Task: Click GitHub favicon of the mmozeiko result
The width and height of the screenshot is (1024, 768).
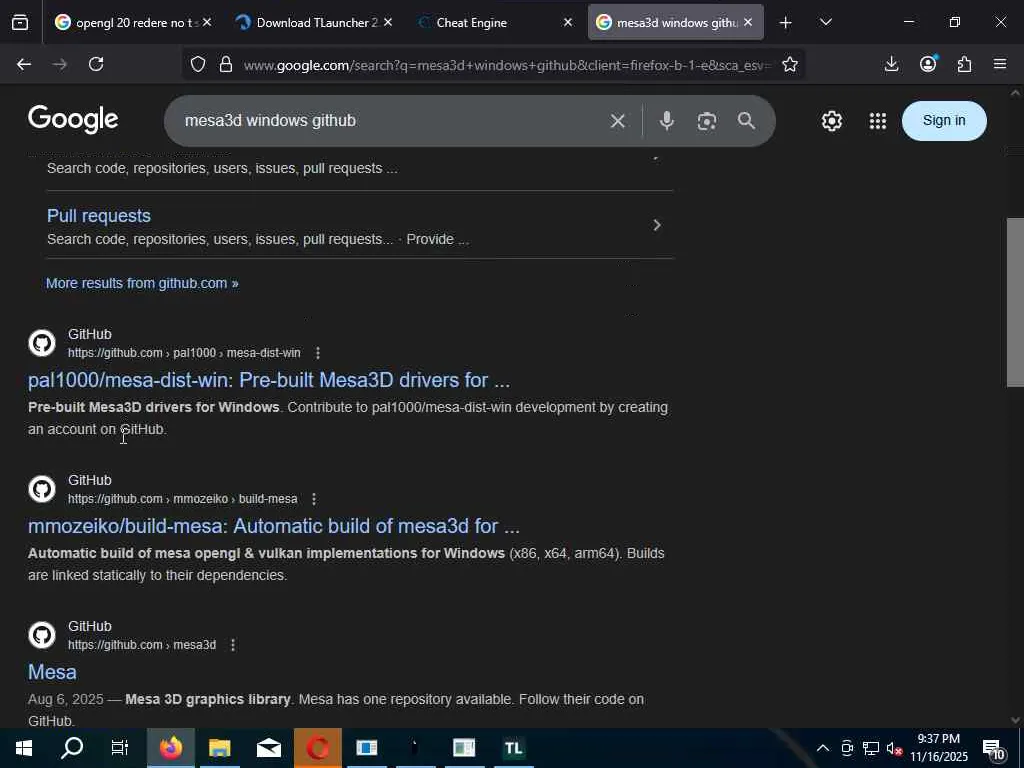Action: point(42,490)
